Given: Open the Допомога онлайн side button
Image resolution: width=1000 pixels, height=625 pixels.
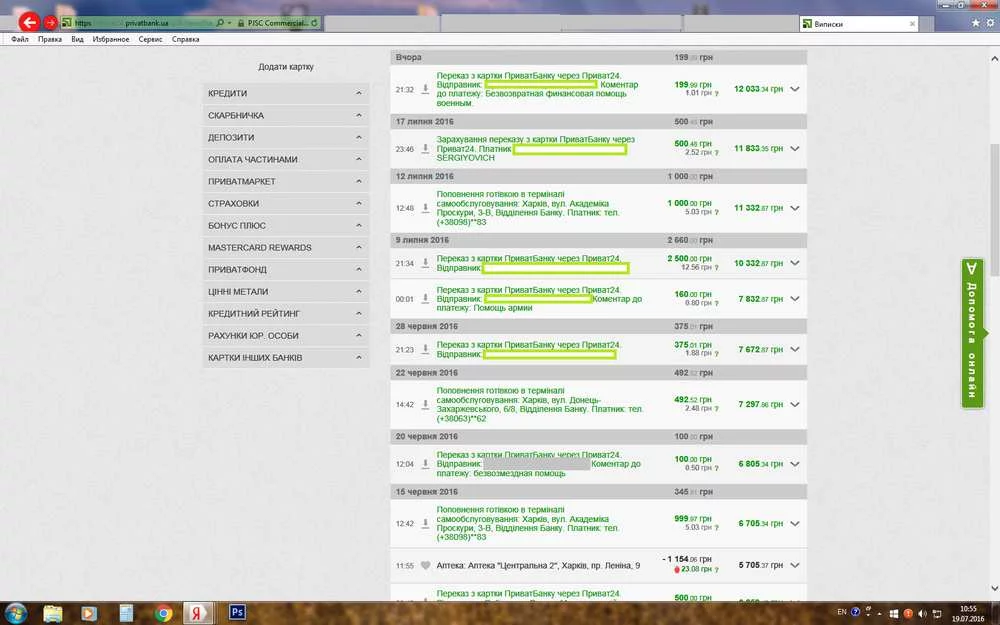Looking at the screenshot, I should (973, 334).
